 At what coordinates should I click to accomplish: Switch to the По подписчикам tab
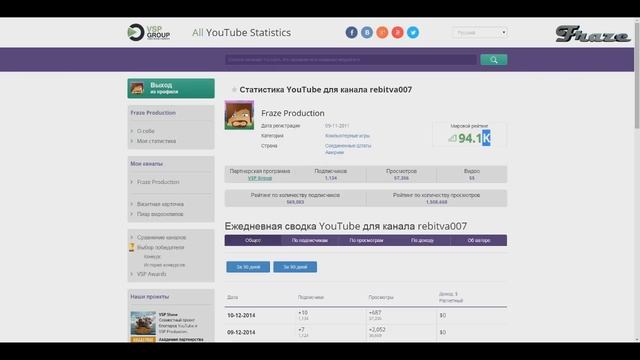pos(310,240)
